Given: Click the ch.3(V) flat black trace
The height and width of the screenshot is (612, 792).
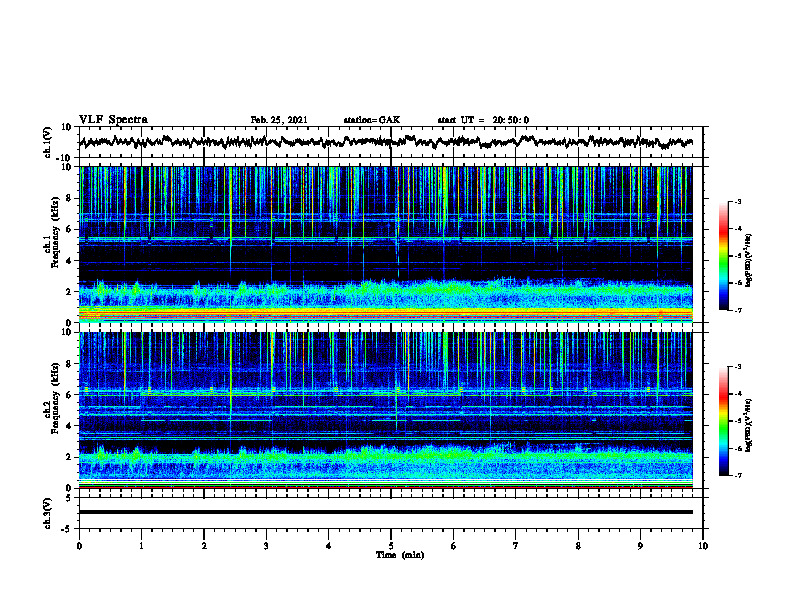Looking at the screenshot, I should [386, 512].
